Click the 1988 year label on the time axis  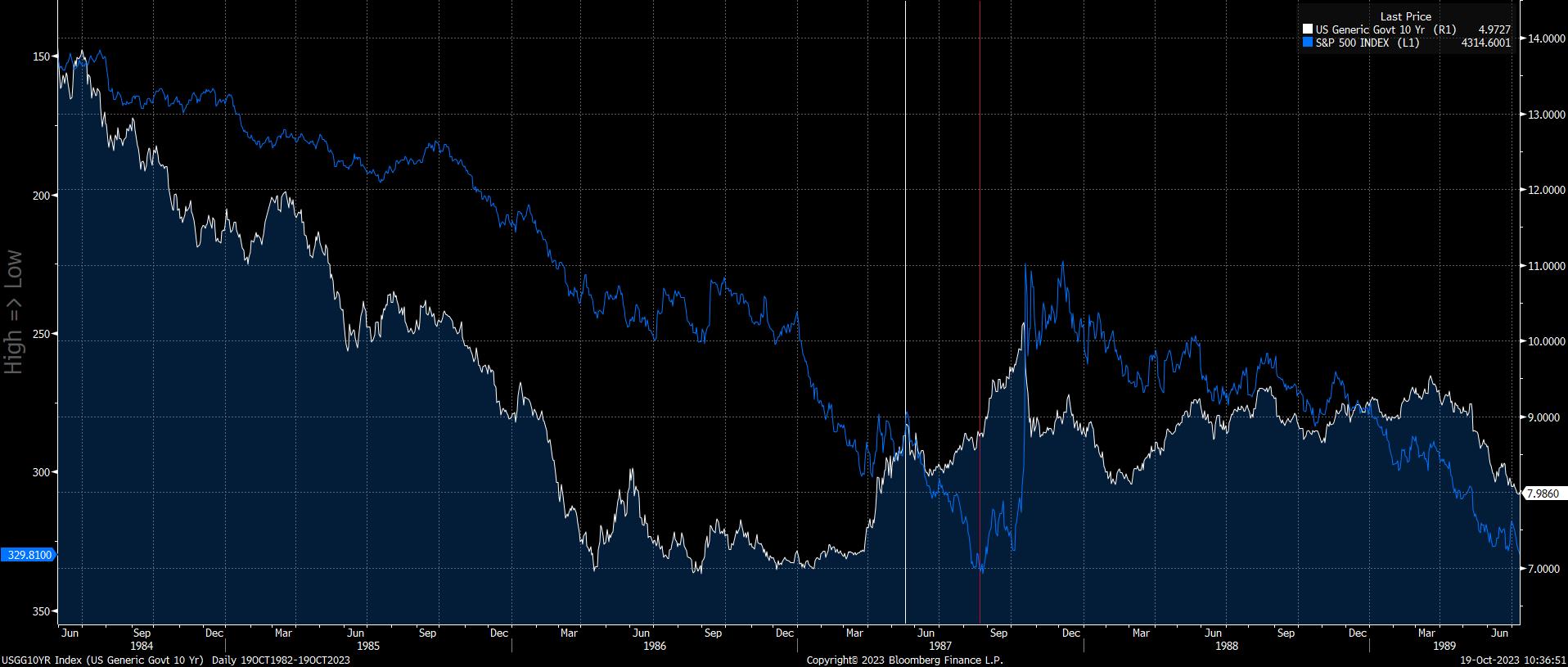point(1226,646)
